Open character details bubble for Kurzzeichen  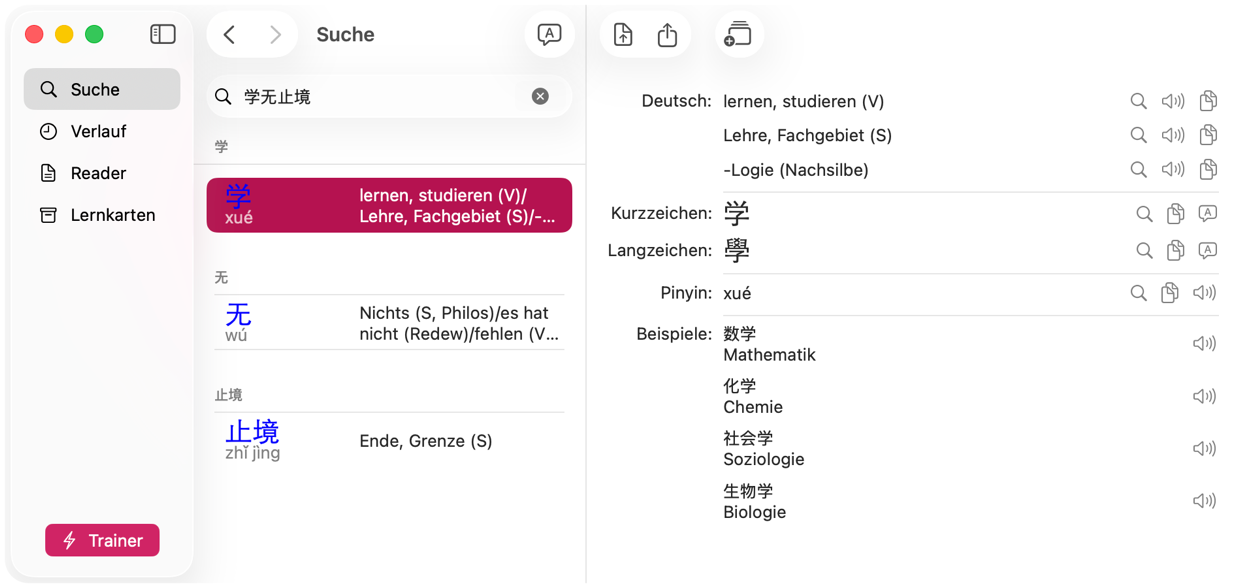point(1208,213)
